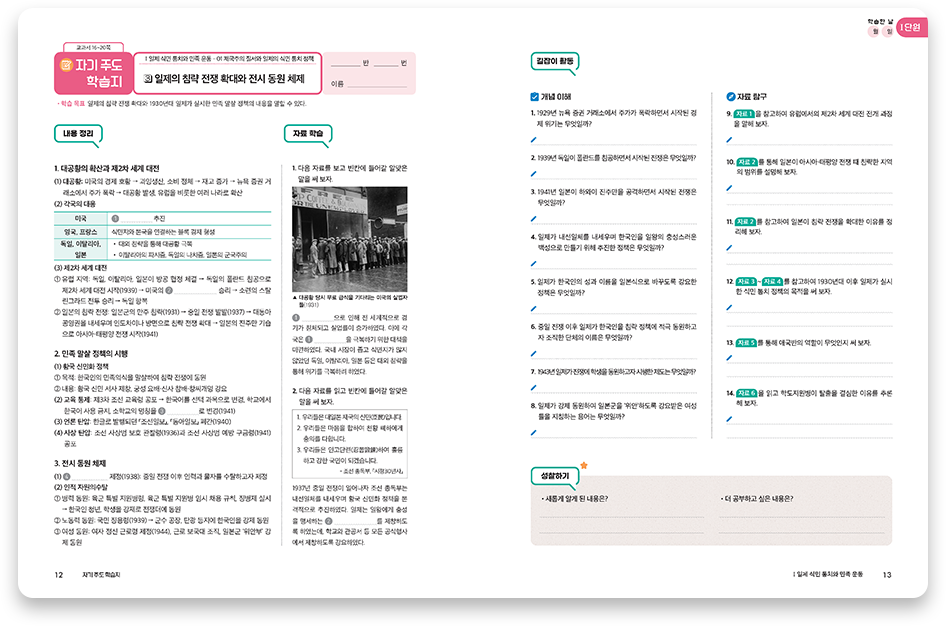Image resolution: width=946 pixels, height=626 pixels.
Task: Click the 일 circle under 학습한 날
Action: pyautogui.click(x=889, y=31)
